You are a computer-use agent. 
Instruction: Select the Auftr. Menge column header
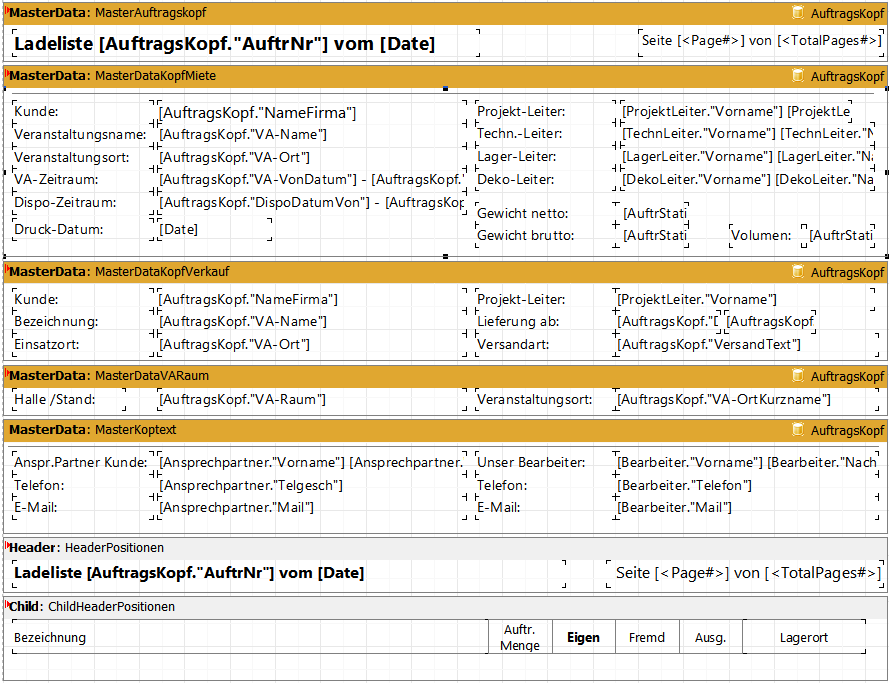pos(520,638)
